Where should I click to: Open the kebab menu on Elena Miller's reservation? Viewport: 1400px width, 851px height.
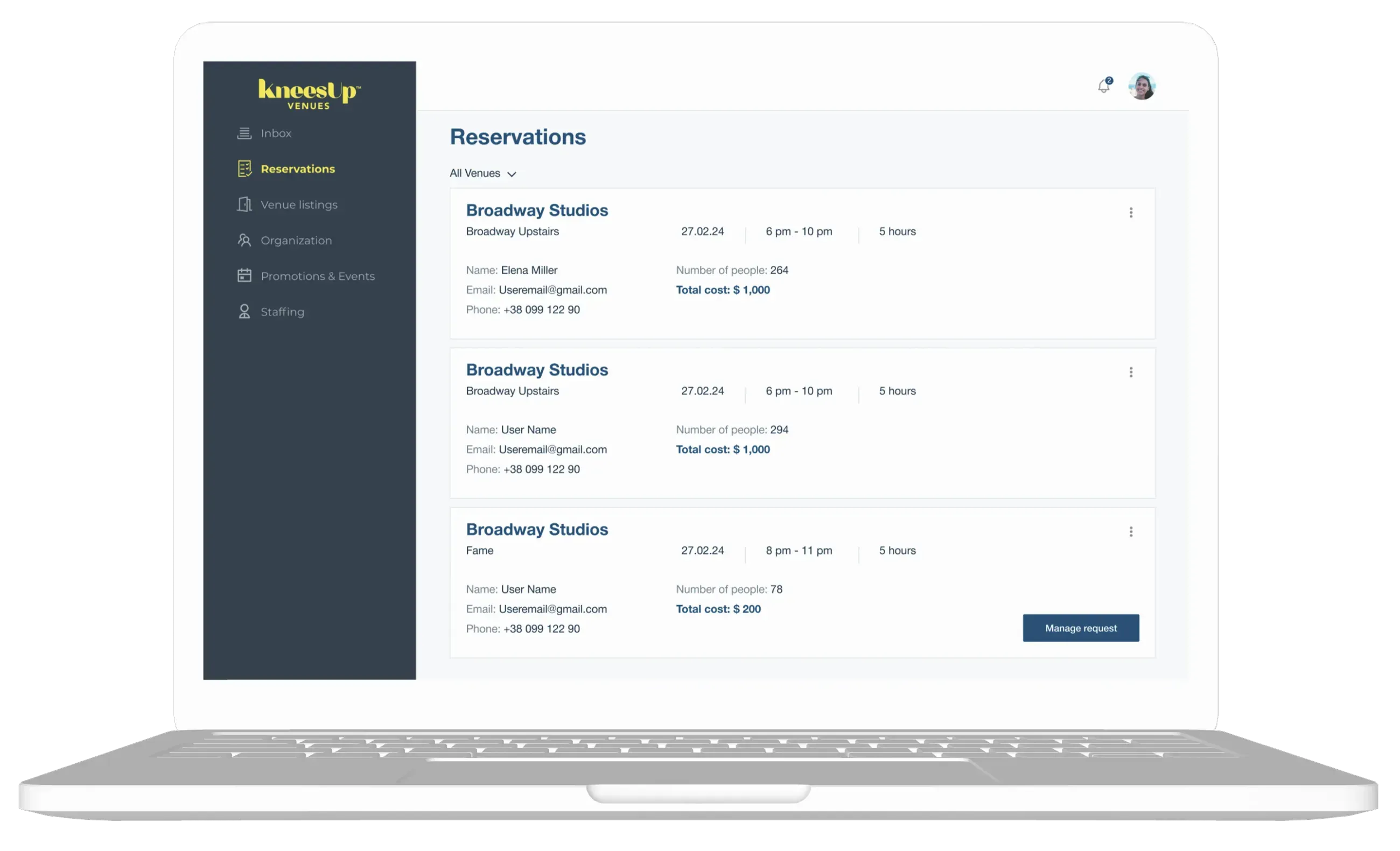pos(1131,213)
